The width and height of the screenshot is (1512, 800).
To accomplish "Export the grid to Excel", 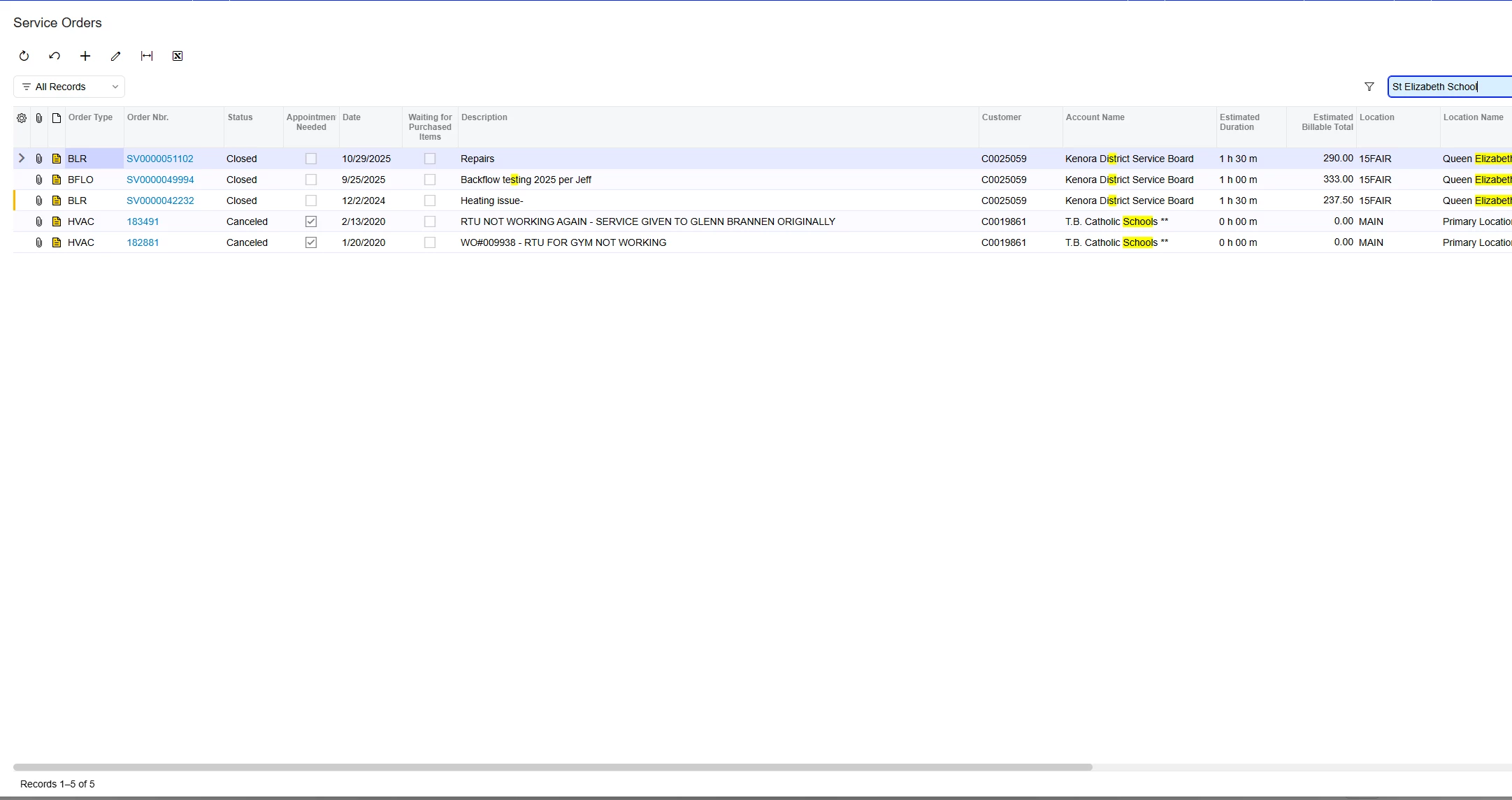I will 178,56.
